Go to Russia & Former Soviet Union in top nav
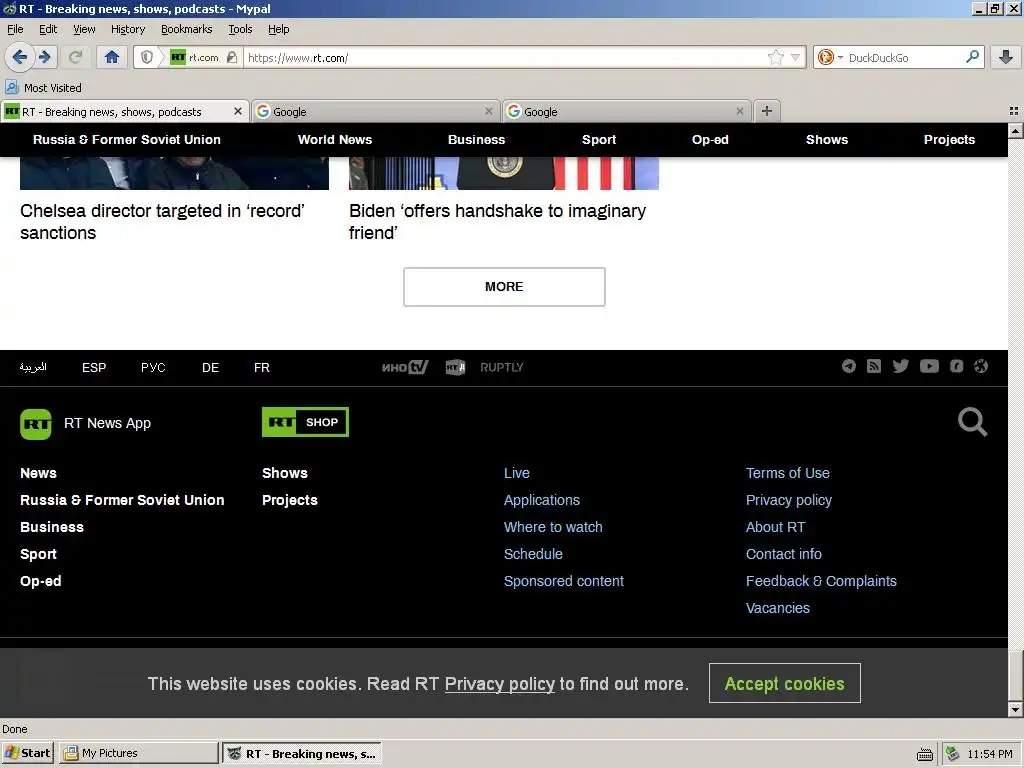This screenshot has height=768, width=1024. [x=127, y=139]
